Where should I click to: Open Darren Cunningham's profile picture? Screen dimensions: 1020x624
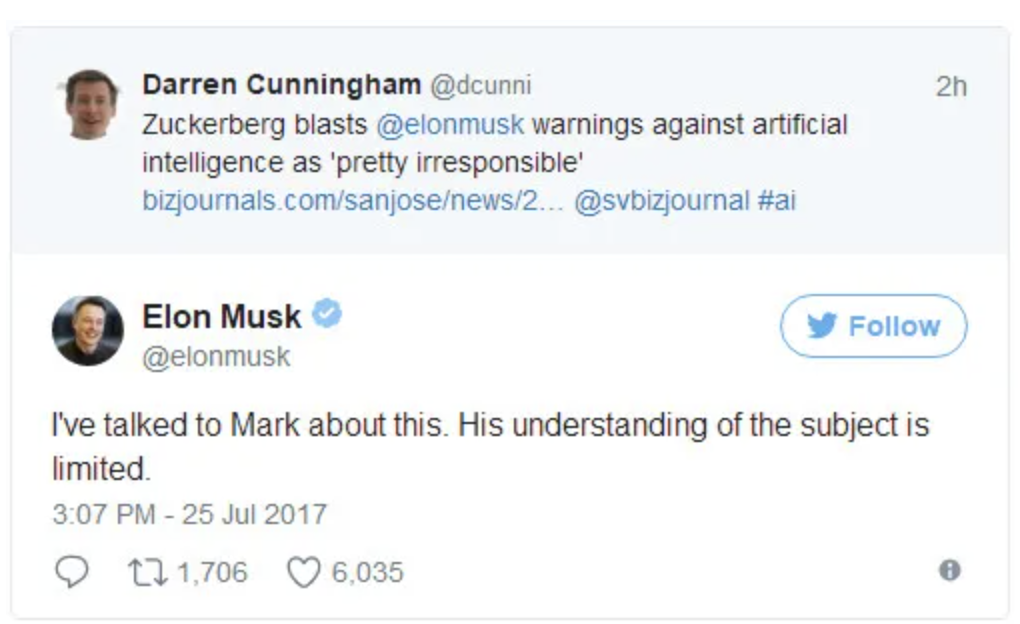91,104
